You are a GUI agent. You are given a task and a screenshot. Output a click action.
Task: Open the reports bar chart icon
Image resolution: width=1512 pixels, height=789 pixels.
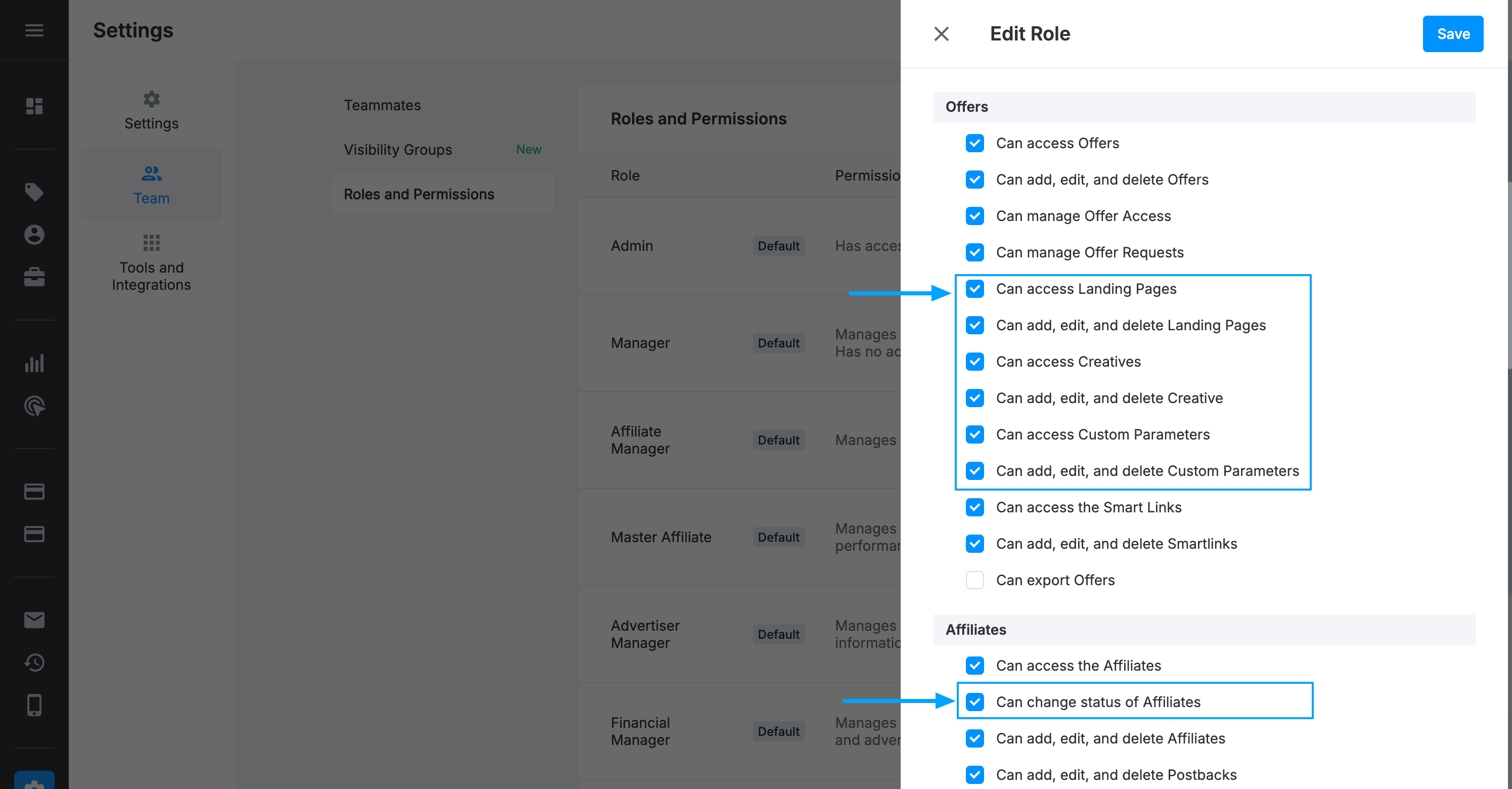pos(34,363)
